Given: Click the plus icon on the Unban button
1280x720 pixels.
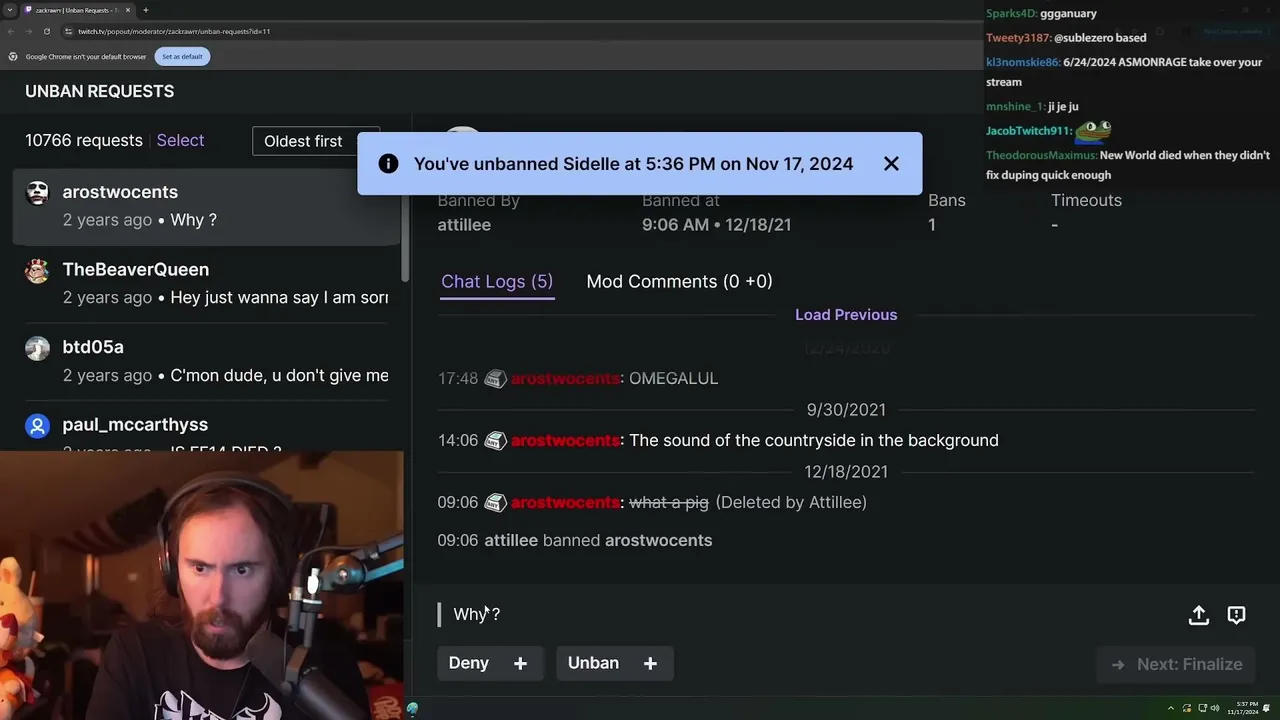Looking at the screenshot, I should click(x=650, y=663).
